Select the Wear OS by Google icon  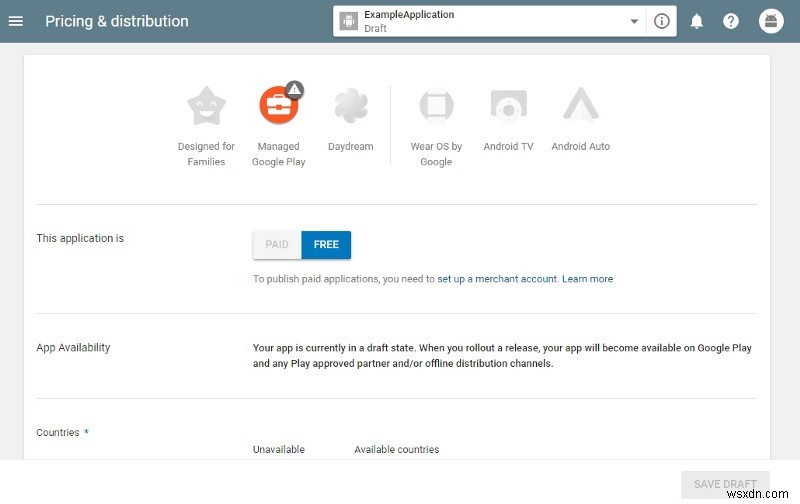(x=436, y=106)
